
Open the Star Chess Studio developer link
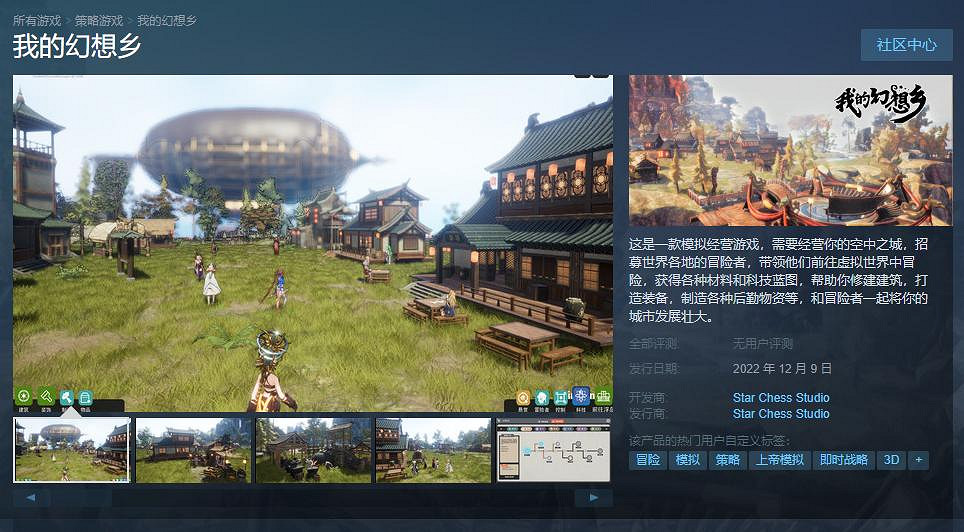[781, 397]
